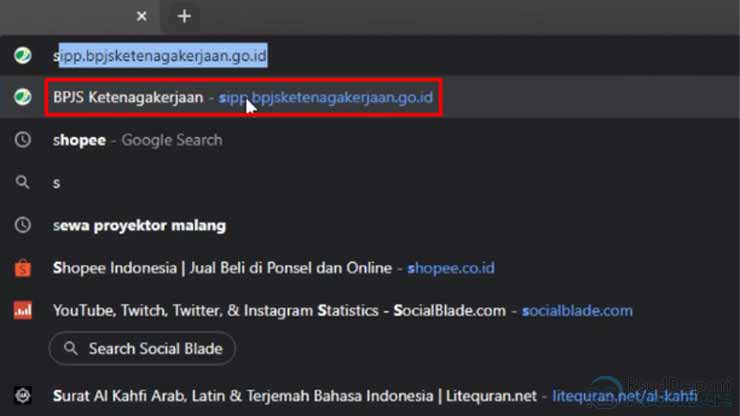This screenshot has width=740, height=416.
Task: Select BPJS Ketenagakerjaan suggestion
Action: (x=370, y=97)
